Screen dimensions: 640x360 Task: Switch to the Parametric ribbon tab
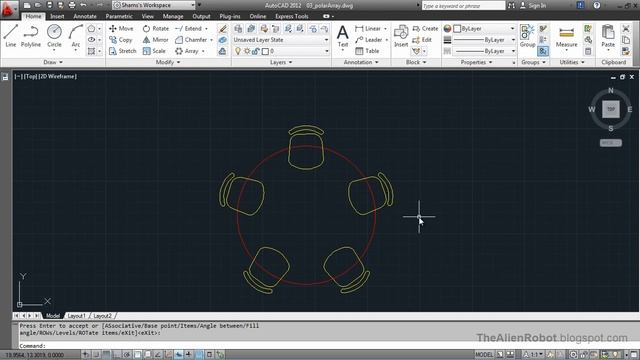tap(119, 16)
